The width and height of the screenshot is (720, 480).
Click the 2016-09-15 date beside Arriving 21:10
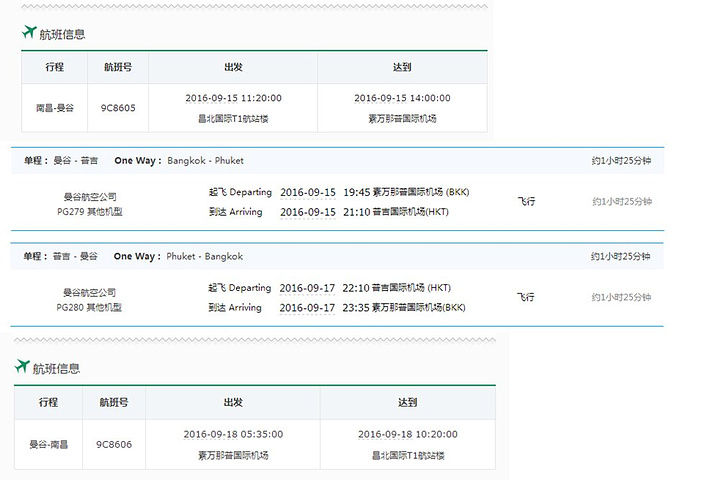coord(308,212)
